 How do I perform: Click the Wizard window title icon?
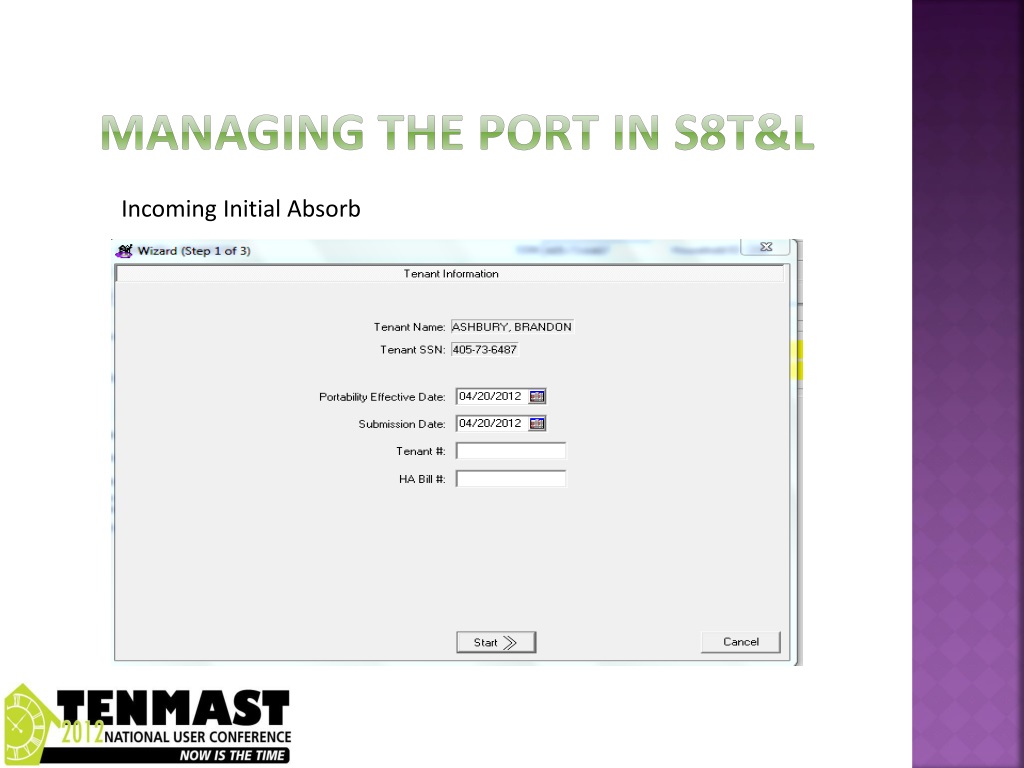pos(124,251)
